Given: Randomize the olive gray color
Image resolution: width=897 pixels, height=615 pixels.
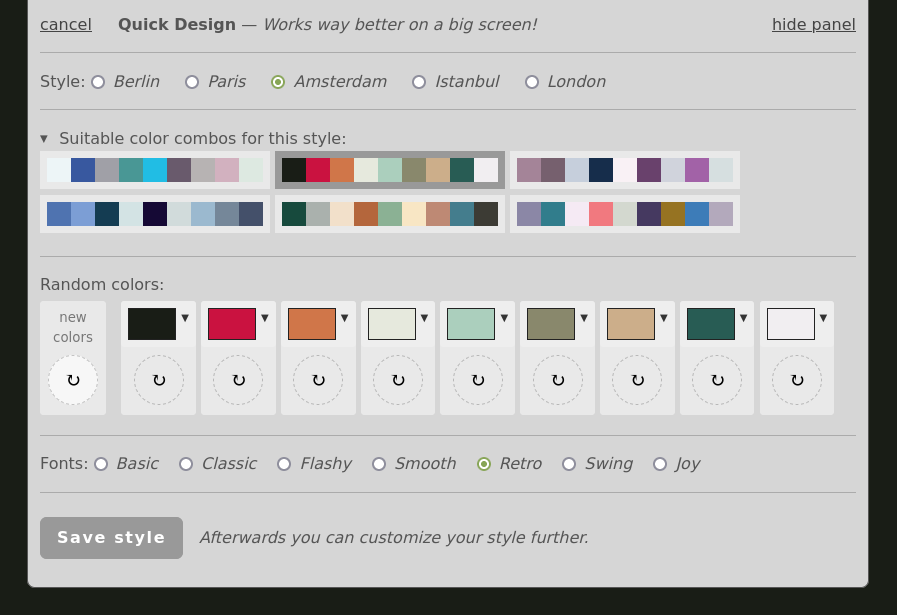Looking at the screenshot, I should tap(558, 380).
